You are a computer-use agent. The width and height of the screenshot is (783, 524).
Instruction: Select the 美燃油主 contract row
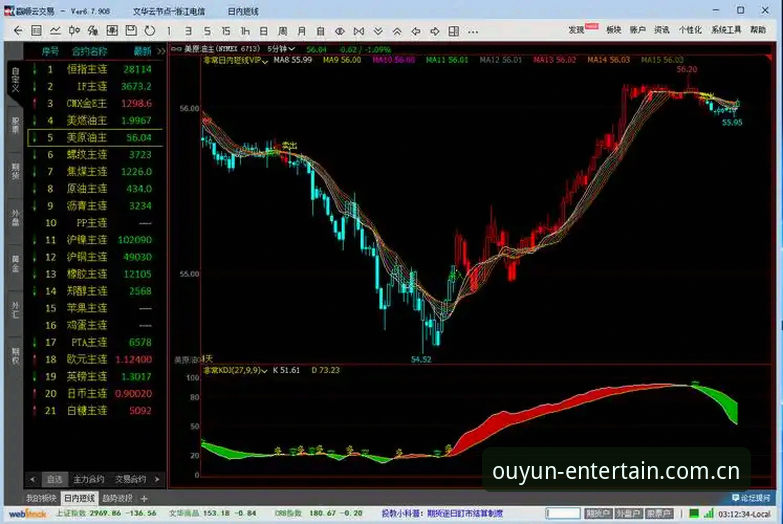point(95,120)
